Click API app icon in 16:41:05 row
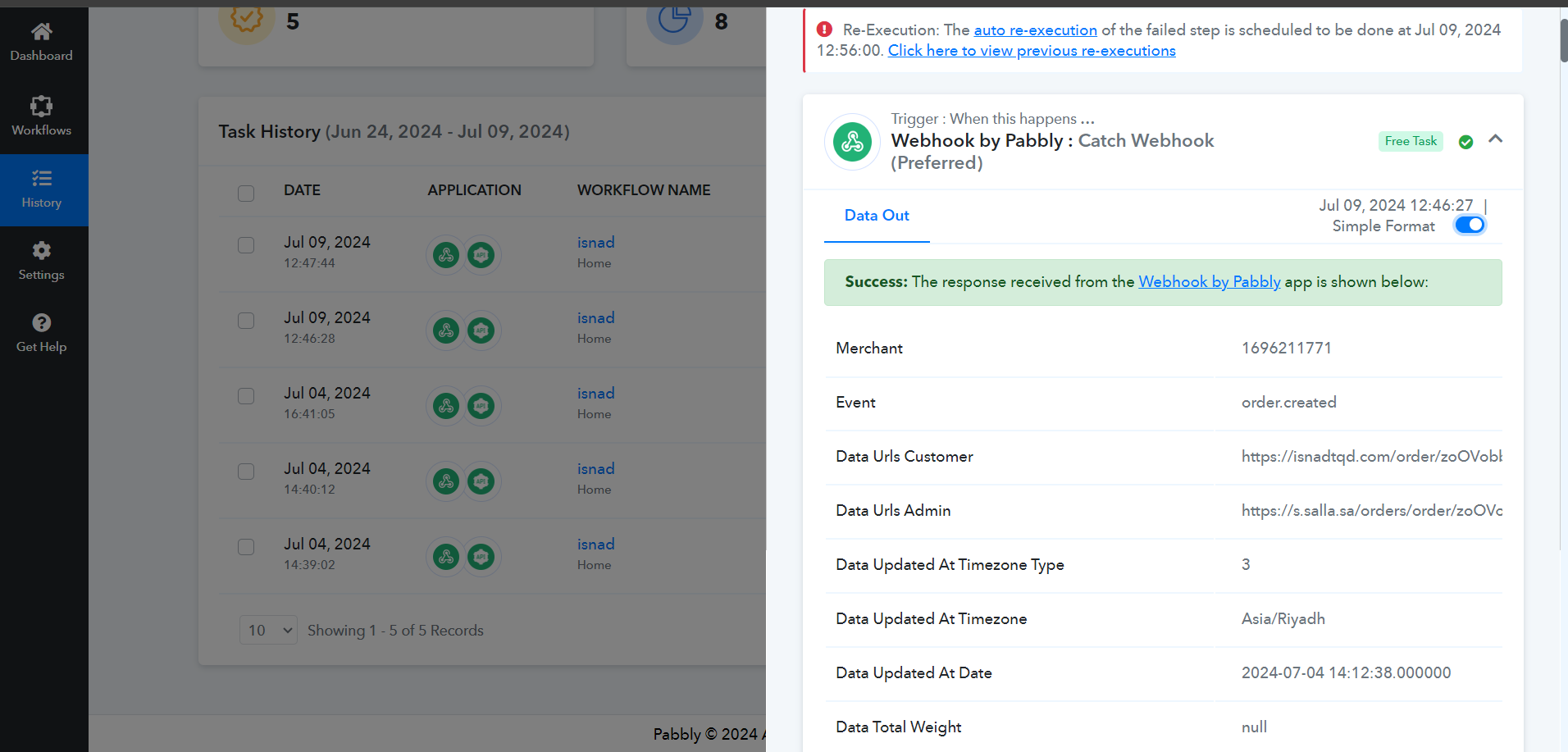Image resolution: width=1568 pixels, height=752 pixels. coord(481,406)
